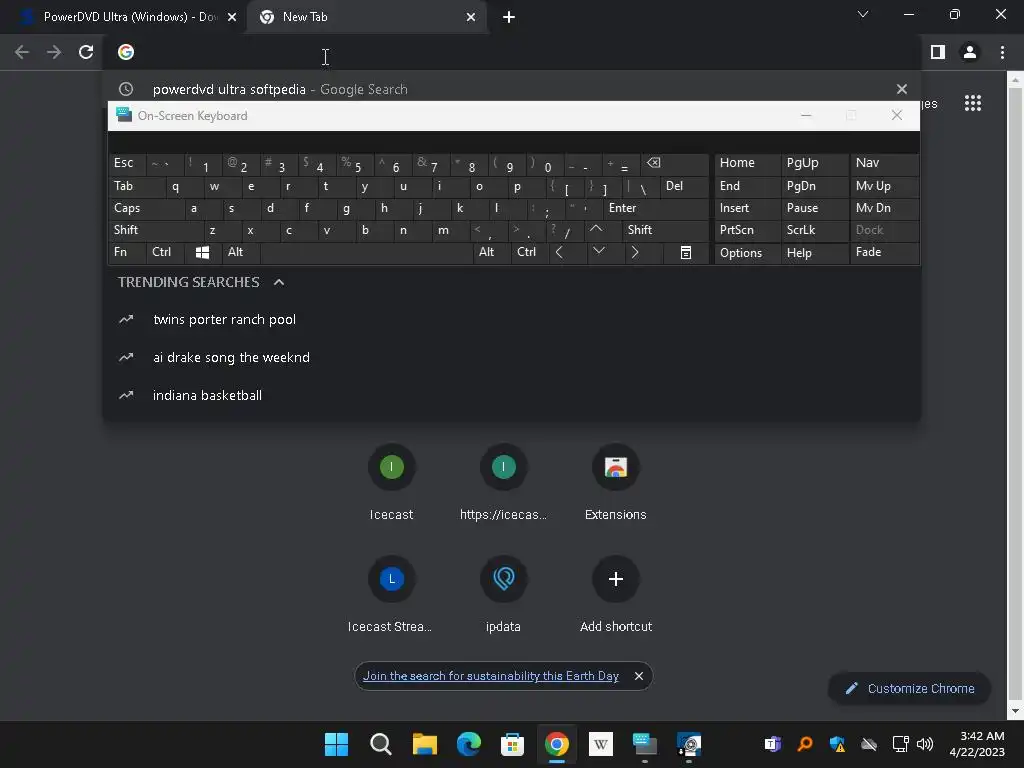Screen dimensions: 1024x768
Task: Open the ipdata shortcut
Action: 504,596
